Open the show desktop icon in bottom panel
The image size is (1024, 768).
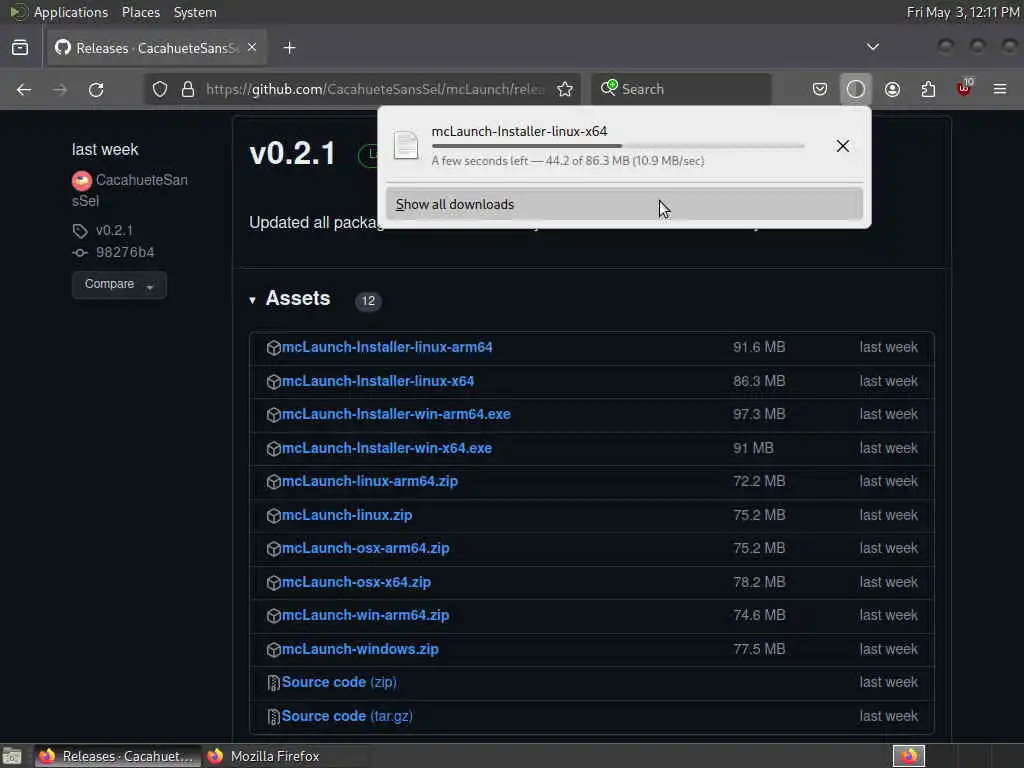[x=12, y=756]
